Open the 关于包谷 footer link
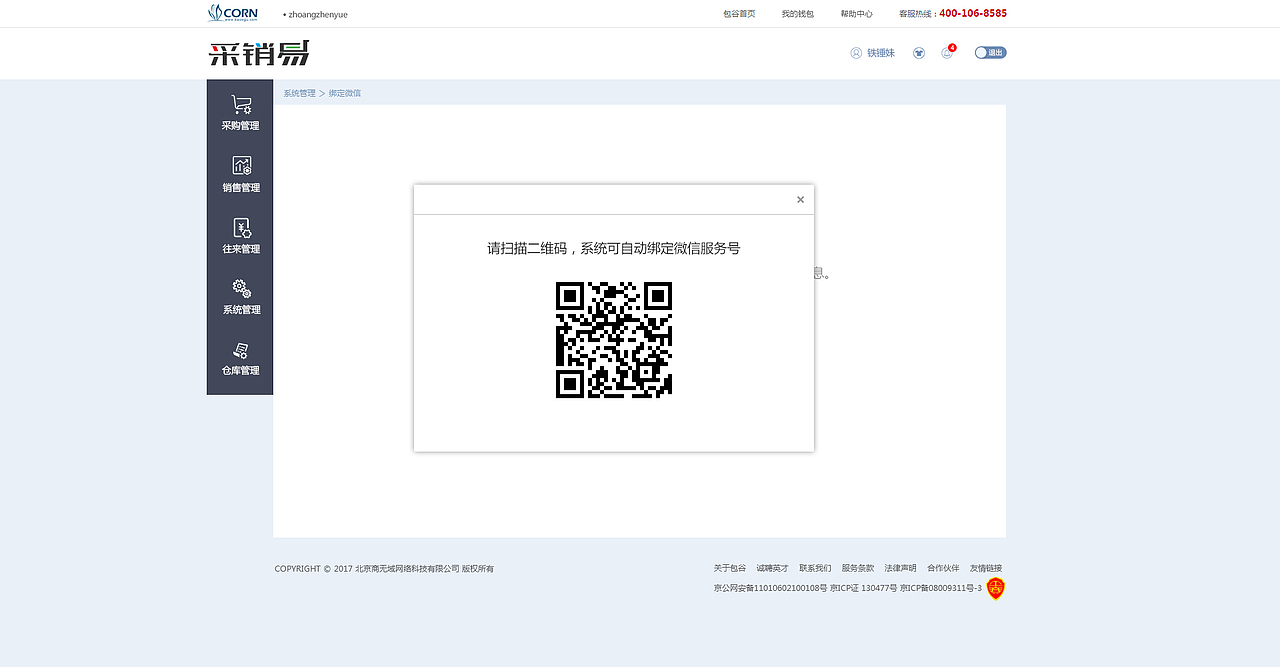Viewport: 1280px width, 667px height. [729, 567]
